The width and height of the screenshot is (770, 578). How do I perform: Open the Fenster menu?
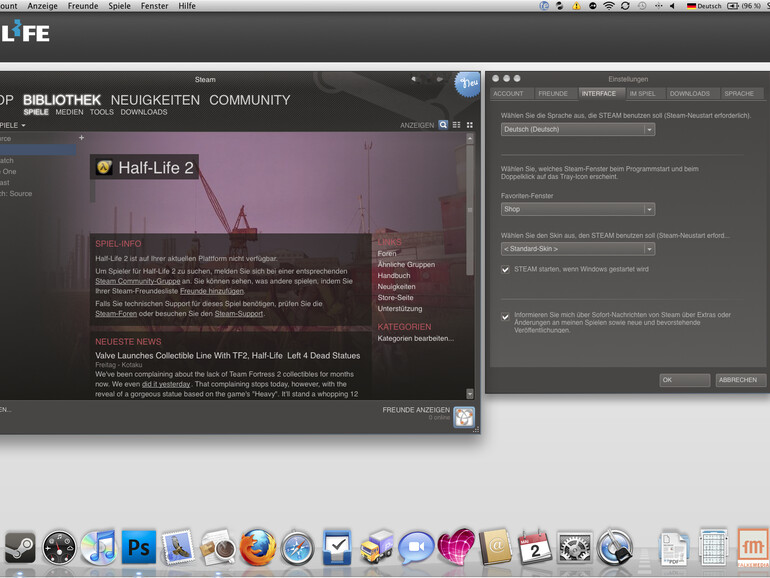(x=154, y=6)
